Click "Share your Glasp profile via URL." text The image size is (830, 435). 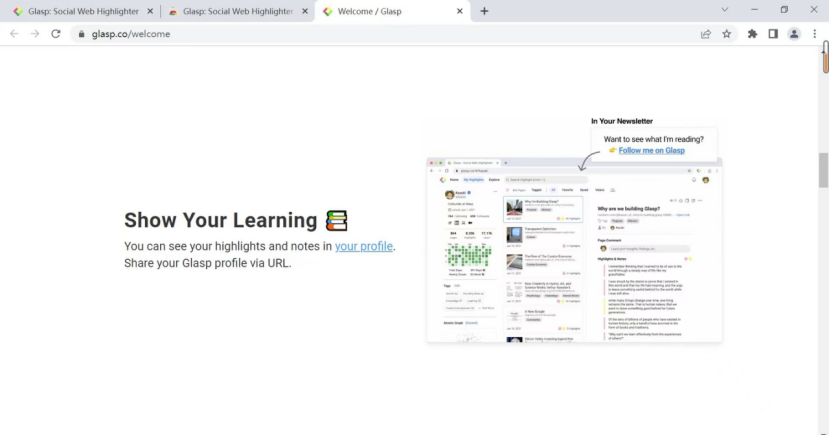[x=208, y=263]
